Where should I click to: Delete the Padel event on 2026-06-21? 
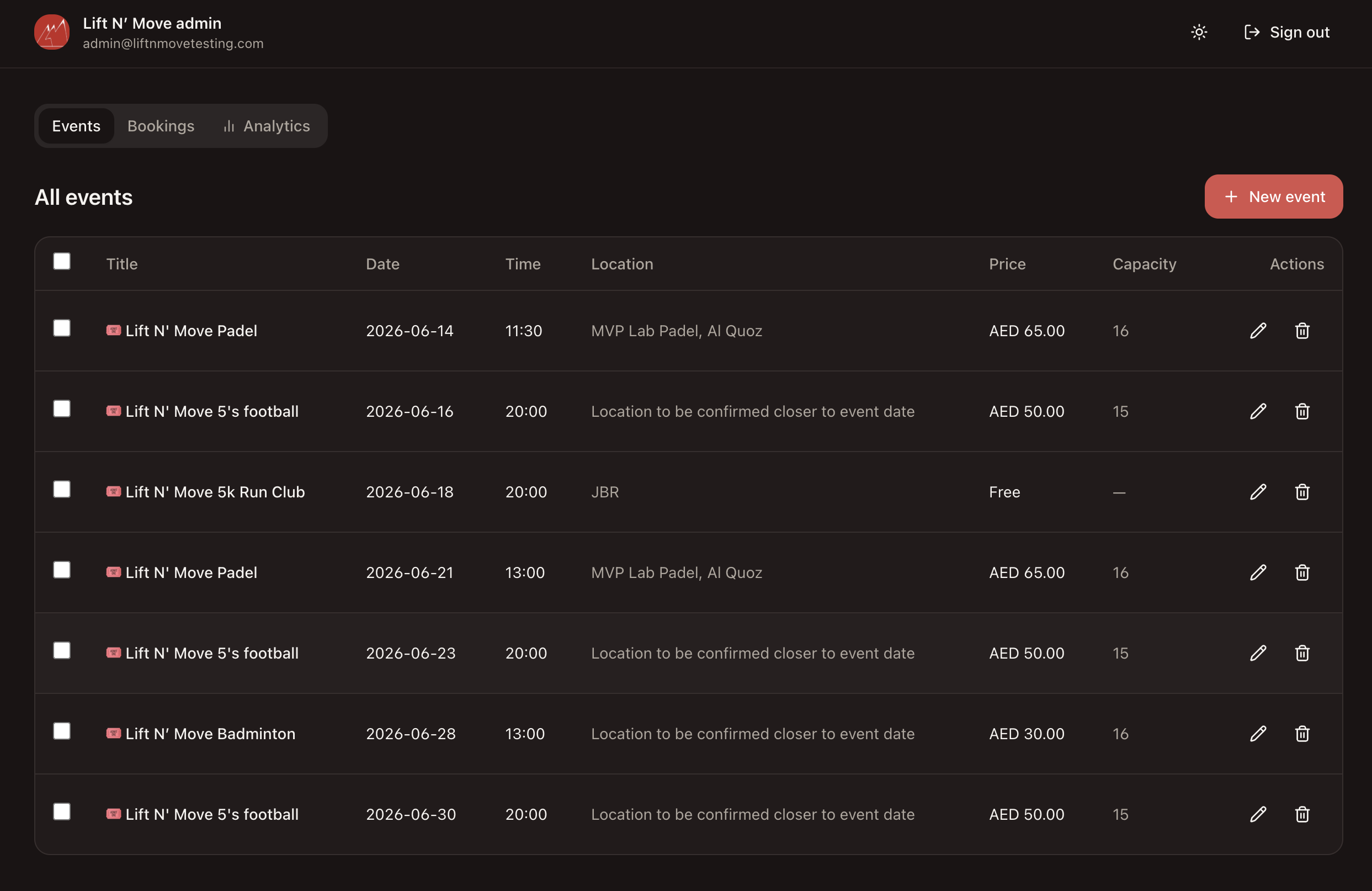1302,572
